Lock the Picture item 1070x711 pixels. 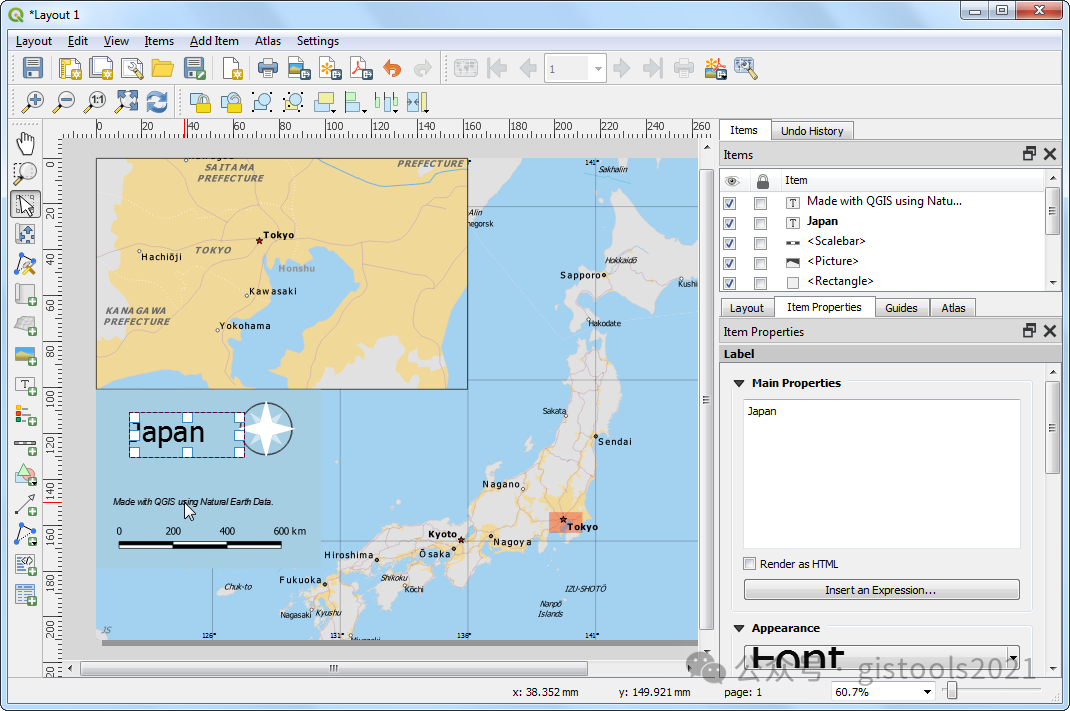point(760,263)
